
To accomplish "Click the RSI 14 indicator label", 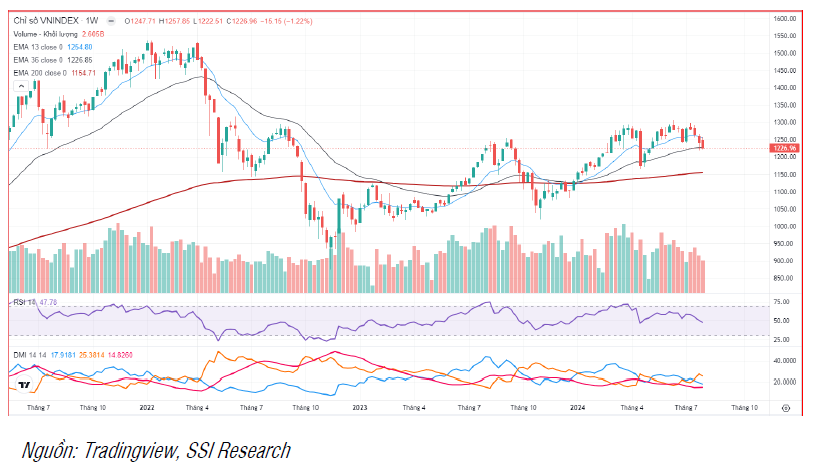I will (25, 302).
